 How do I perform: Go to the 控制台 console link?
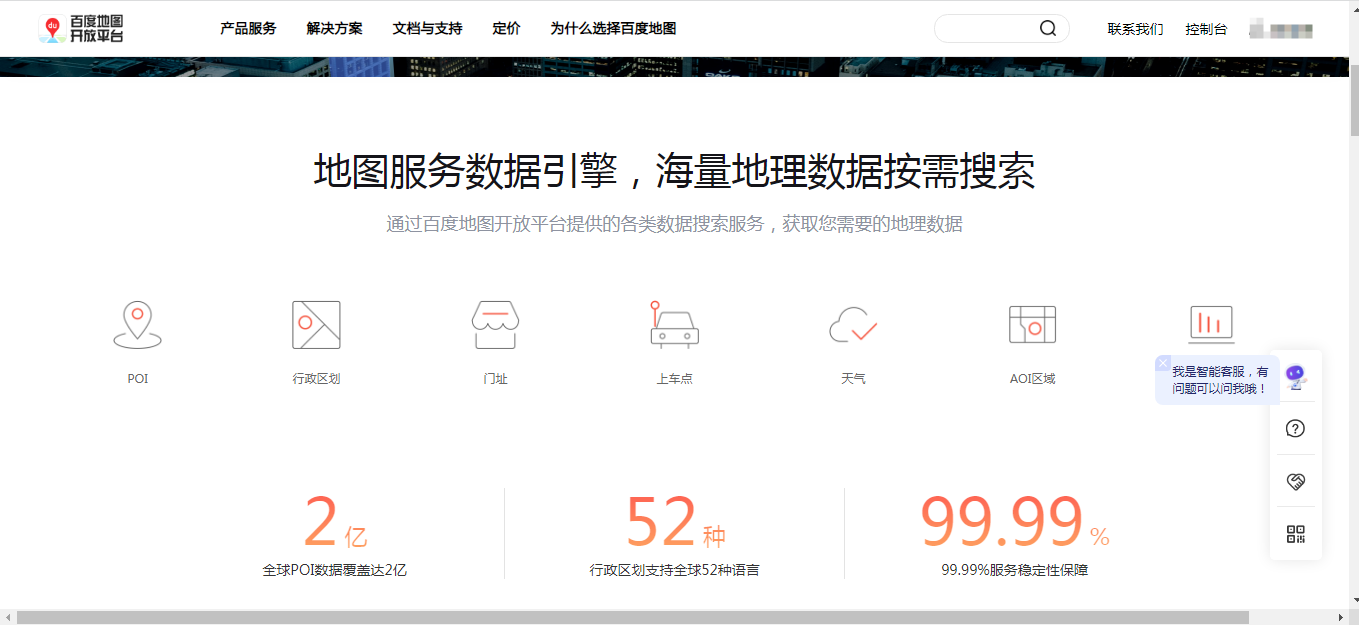pyautogui.click(x=1206, y=29)
